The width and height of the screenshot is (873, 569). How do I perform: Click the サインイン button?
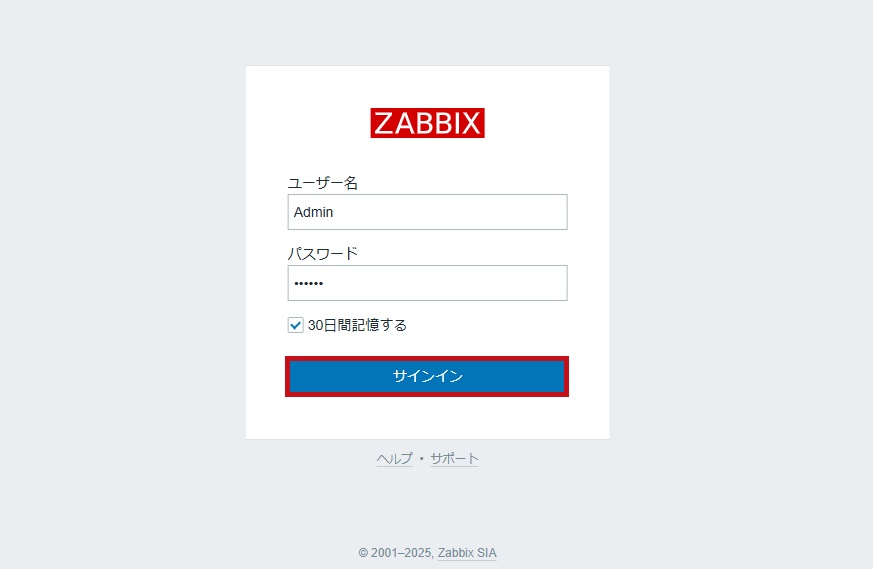point(427,376)
